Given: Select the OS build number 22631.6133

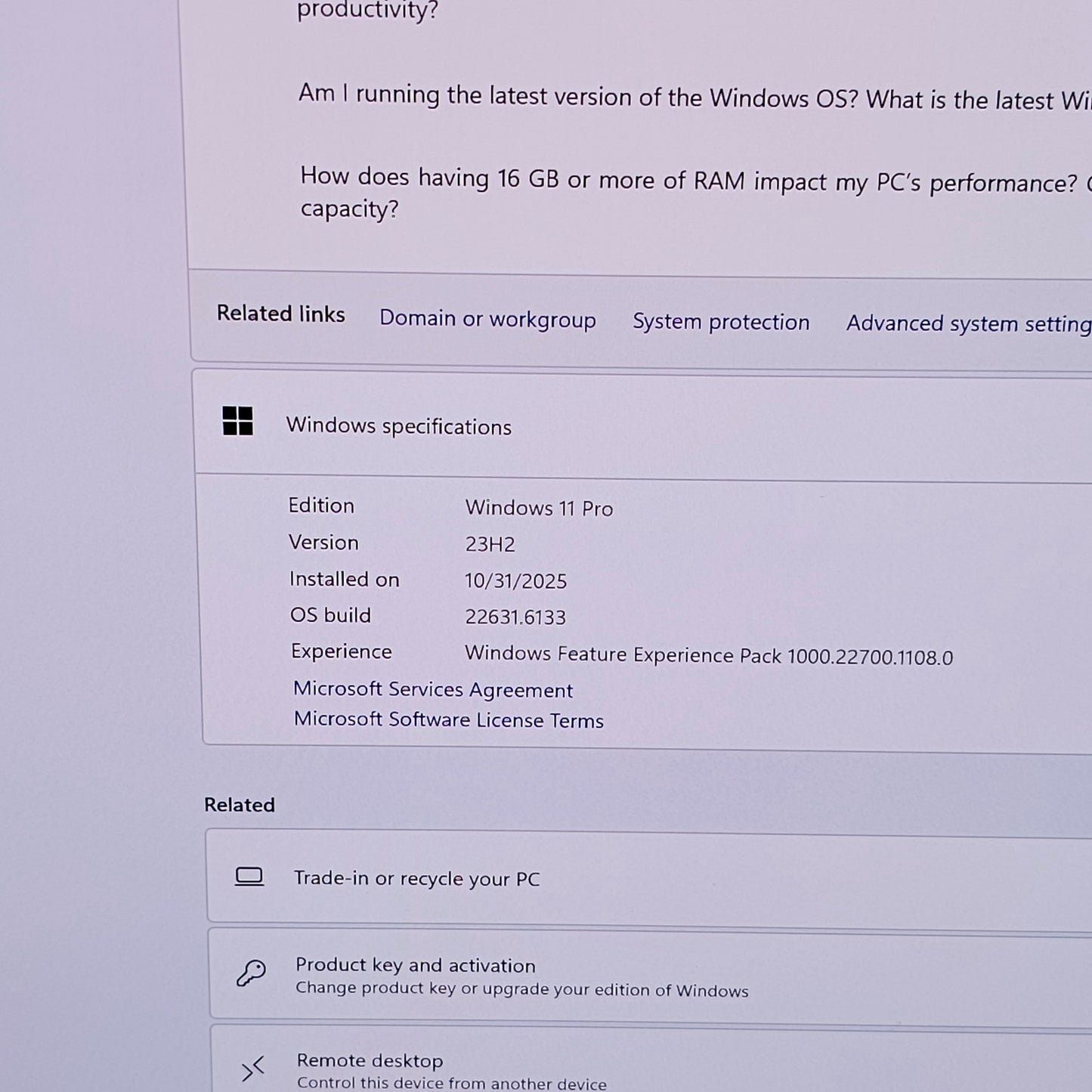Looking at the screenshot, I should (x=515, y=617).
